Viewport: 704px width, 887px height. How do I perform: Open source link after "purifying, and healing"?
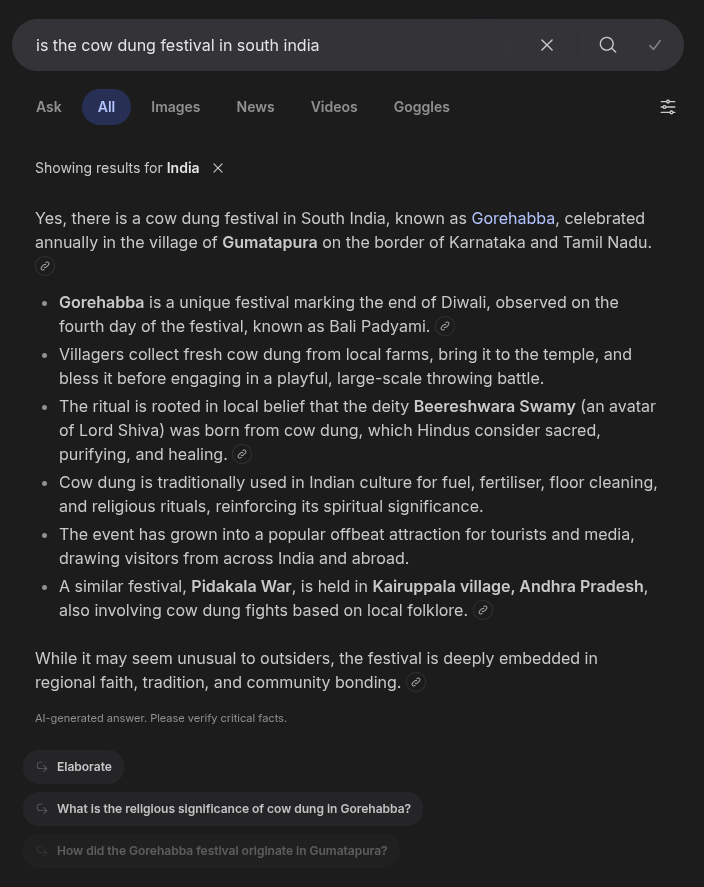242,454
